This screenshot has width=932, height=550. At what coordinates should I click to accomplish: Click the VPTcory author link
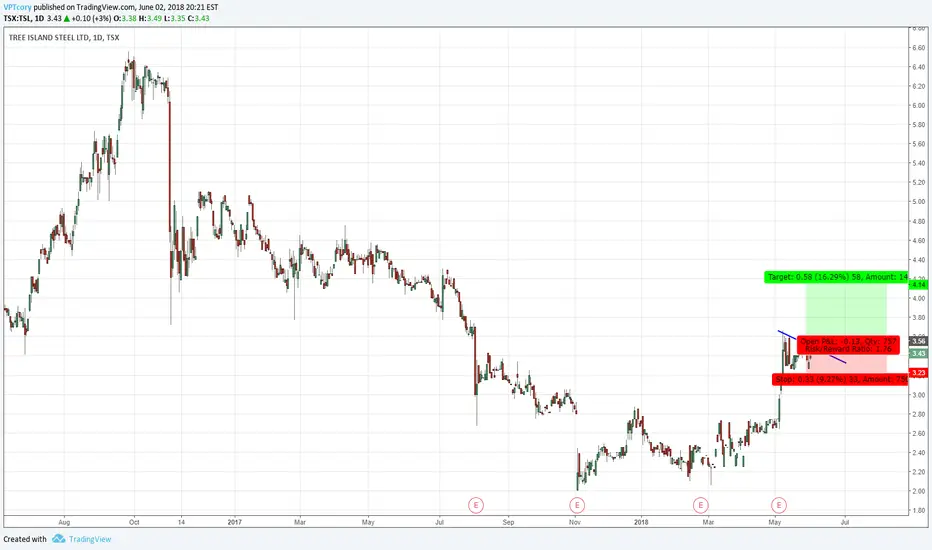[x=17, y=7]
